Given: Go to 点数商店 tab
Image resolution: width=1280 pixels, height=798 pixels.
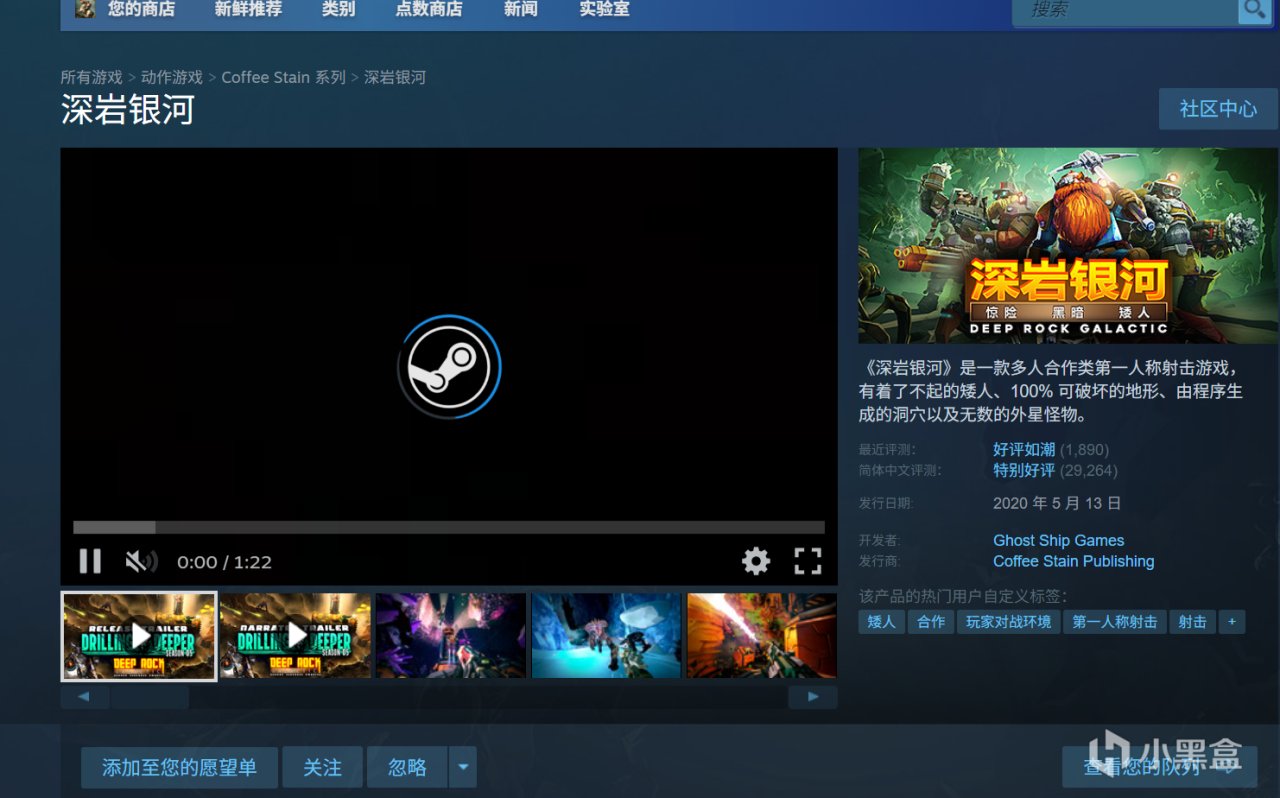Looking at the screenshot, I should pos(429,9).
